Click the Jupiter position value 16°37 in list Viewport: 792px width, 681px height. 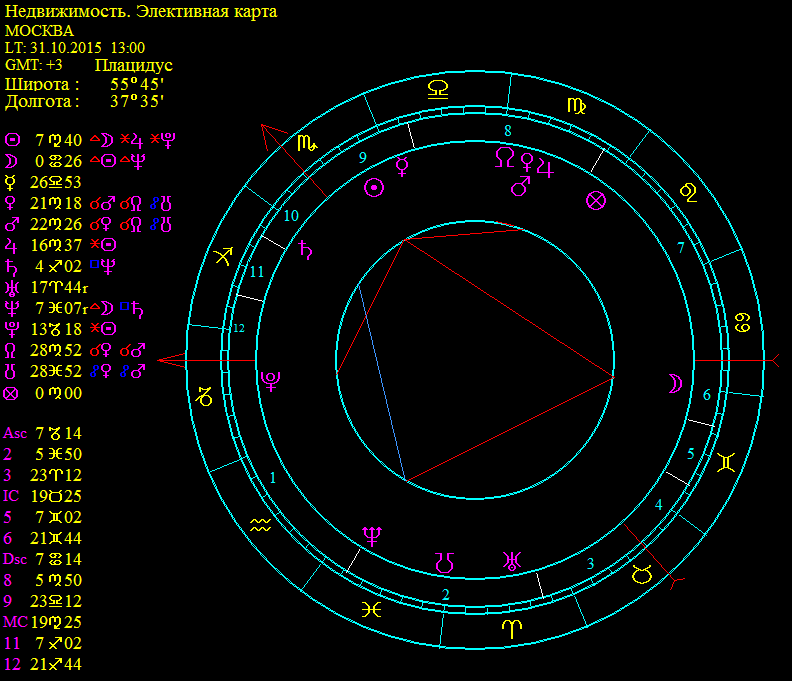56,246
